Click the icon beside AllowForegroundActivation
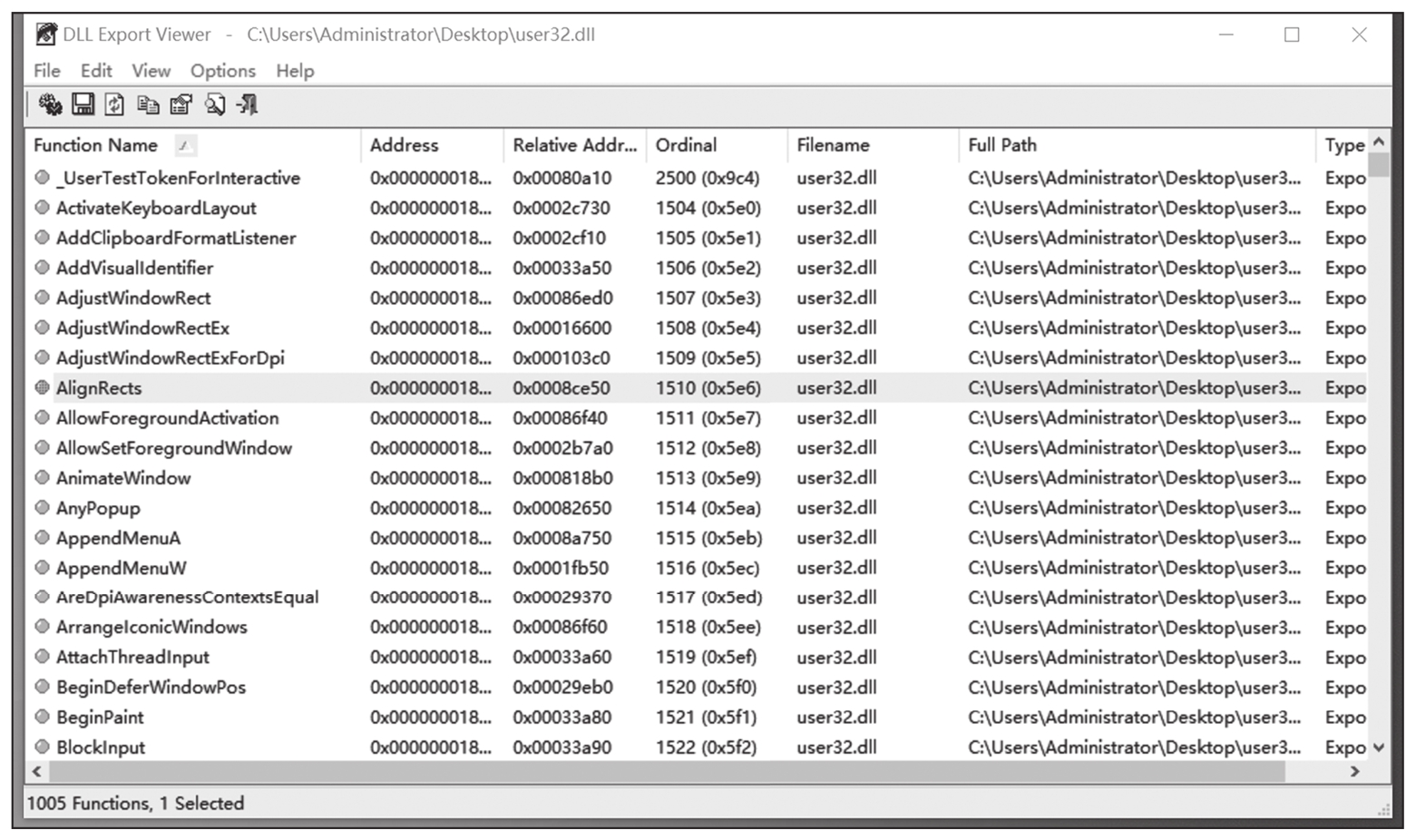Image resolution: width=1416 pixels, height=840 pixels. click(x=42, y=417)
